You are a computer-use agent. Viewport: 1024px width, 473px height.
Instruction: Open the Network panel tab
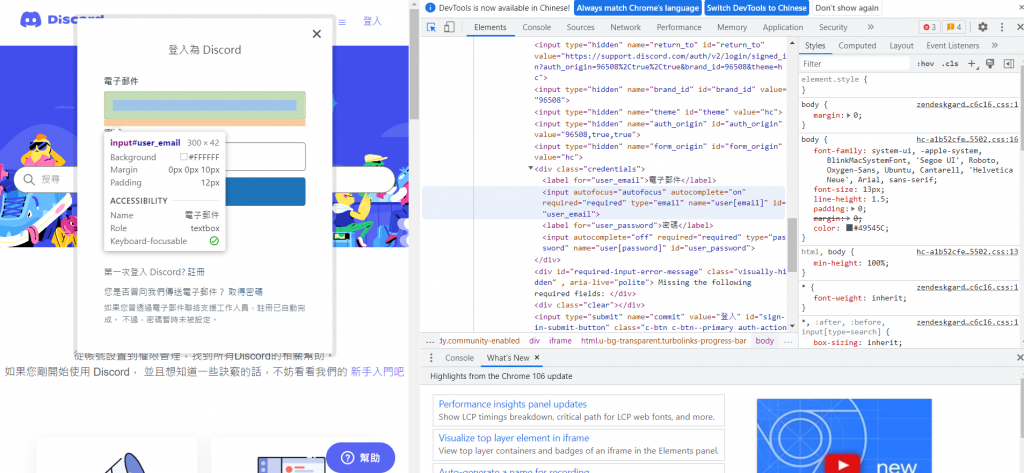(x=626, y=27)
